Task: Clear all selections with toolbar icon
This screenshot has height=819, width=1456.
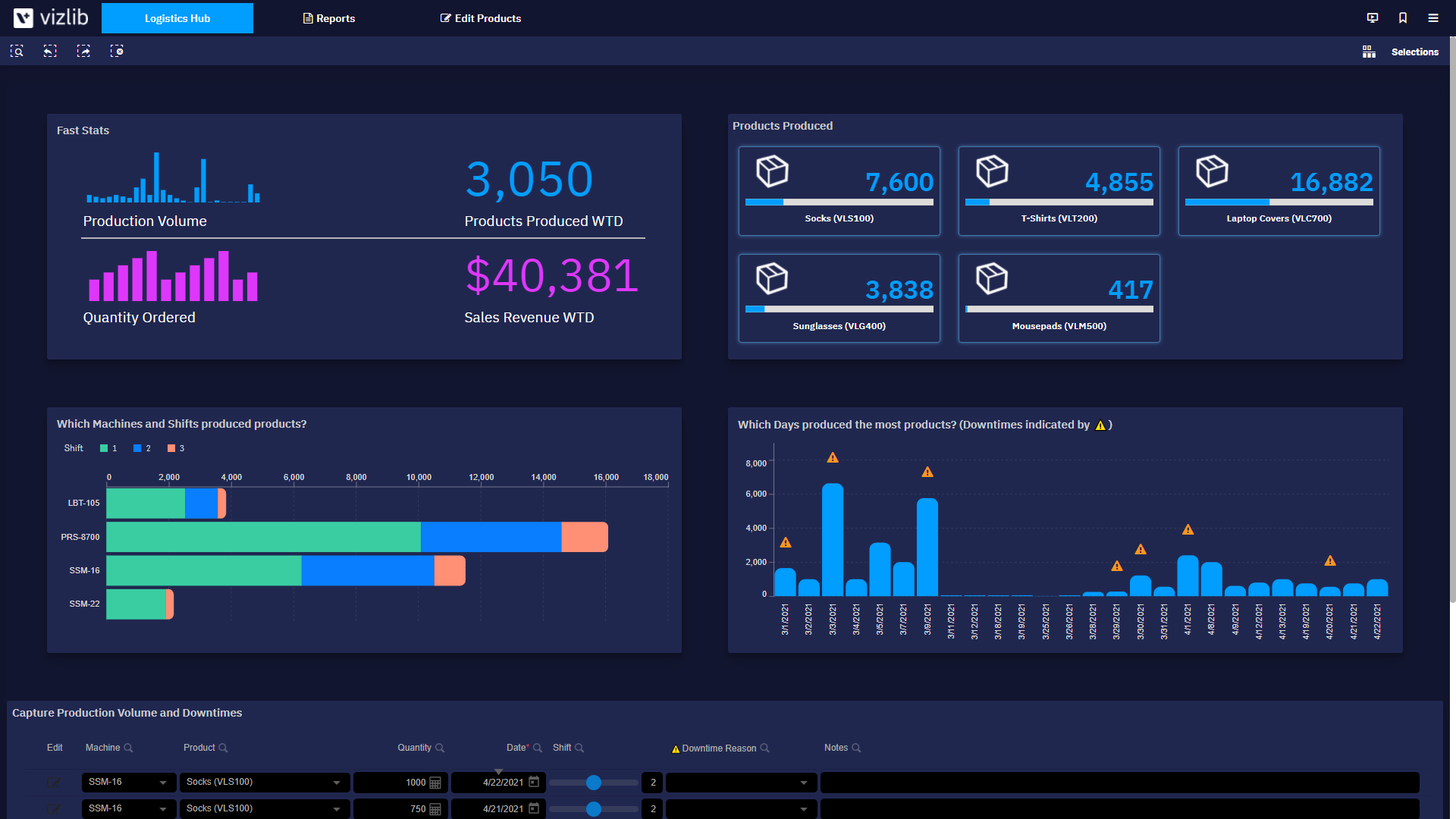Action: 117,51
